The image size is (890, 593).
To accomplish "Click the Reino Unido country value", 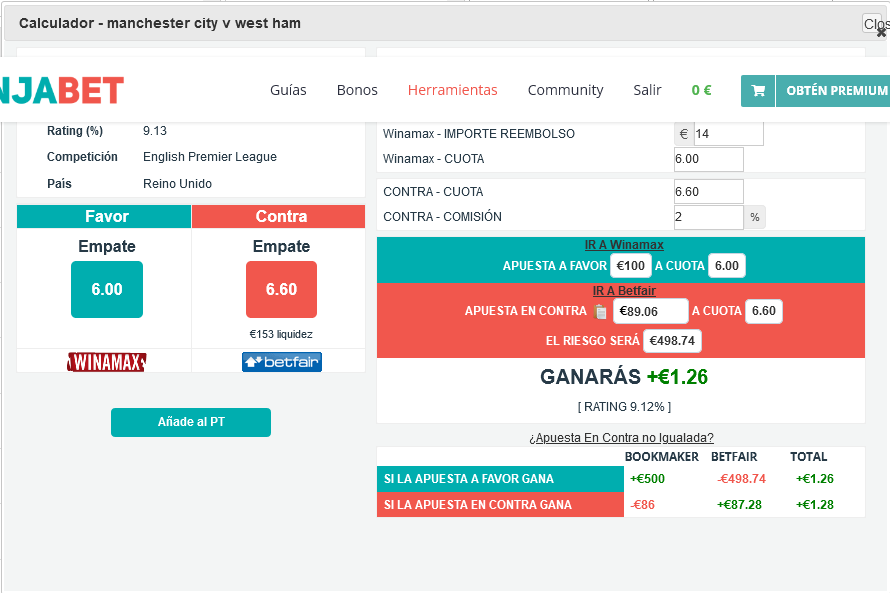I will 177,184.
